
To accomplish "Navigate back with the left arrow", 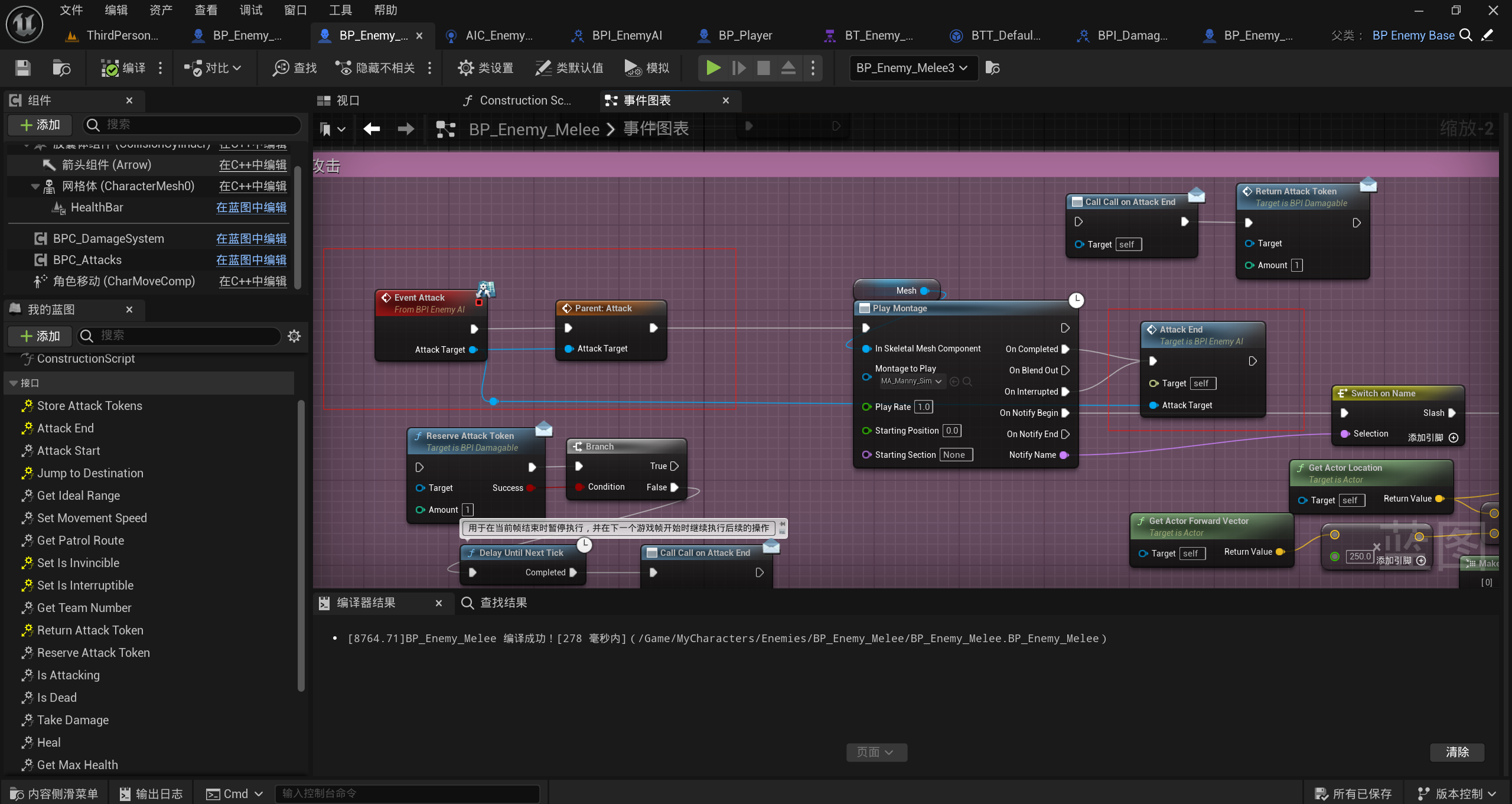I will click(372, 129).
